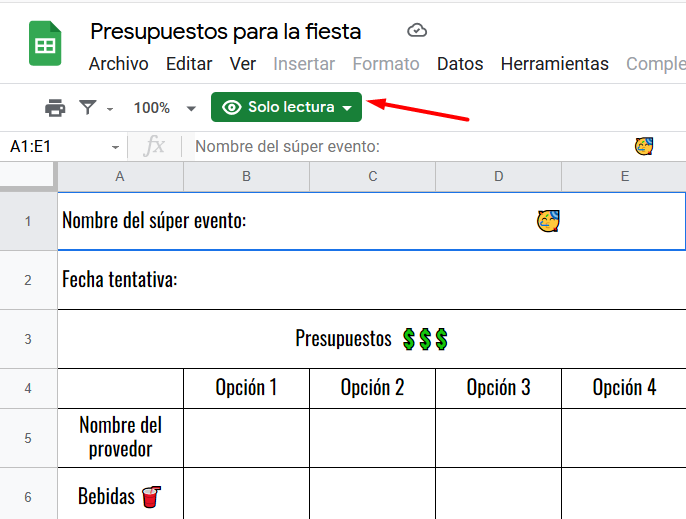Image resolution: width=686 pixels, height=519 pixels.
Task: Open the Herramientas menu
Action: 554,64
